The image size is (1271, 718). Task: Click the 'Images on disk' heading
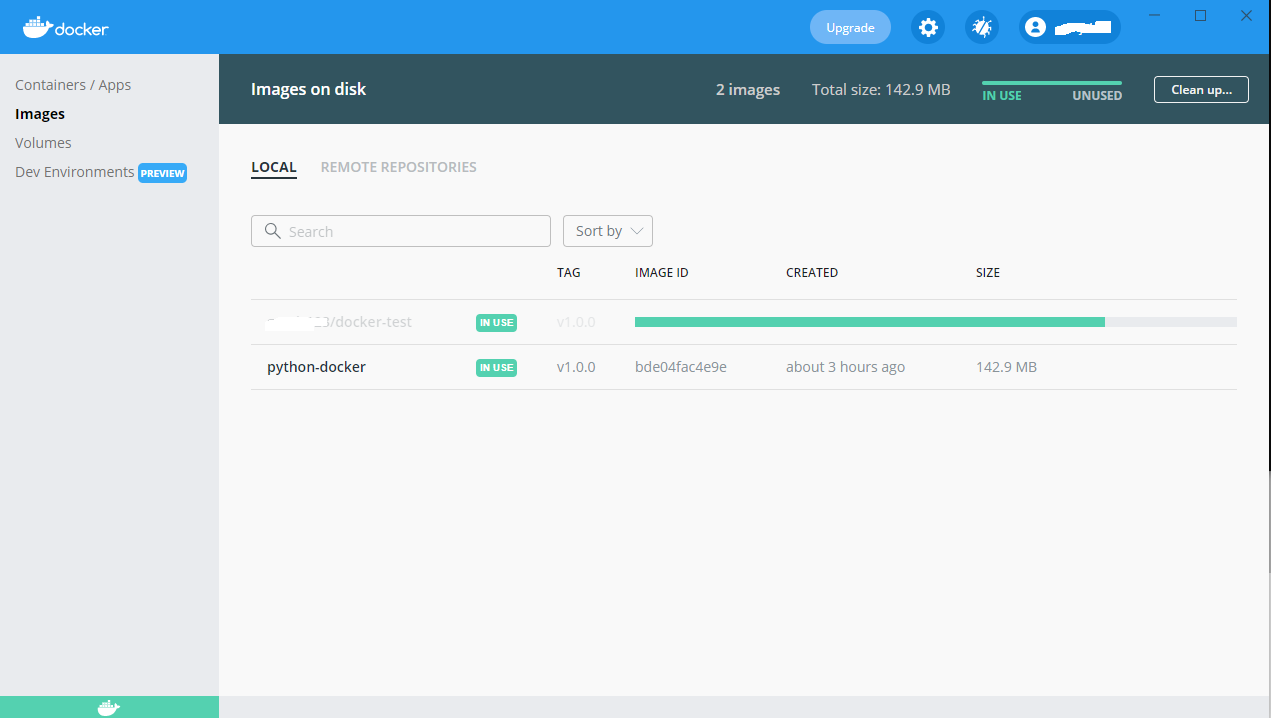[308, 89]
